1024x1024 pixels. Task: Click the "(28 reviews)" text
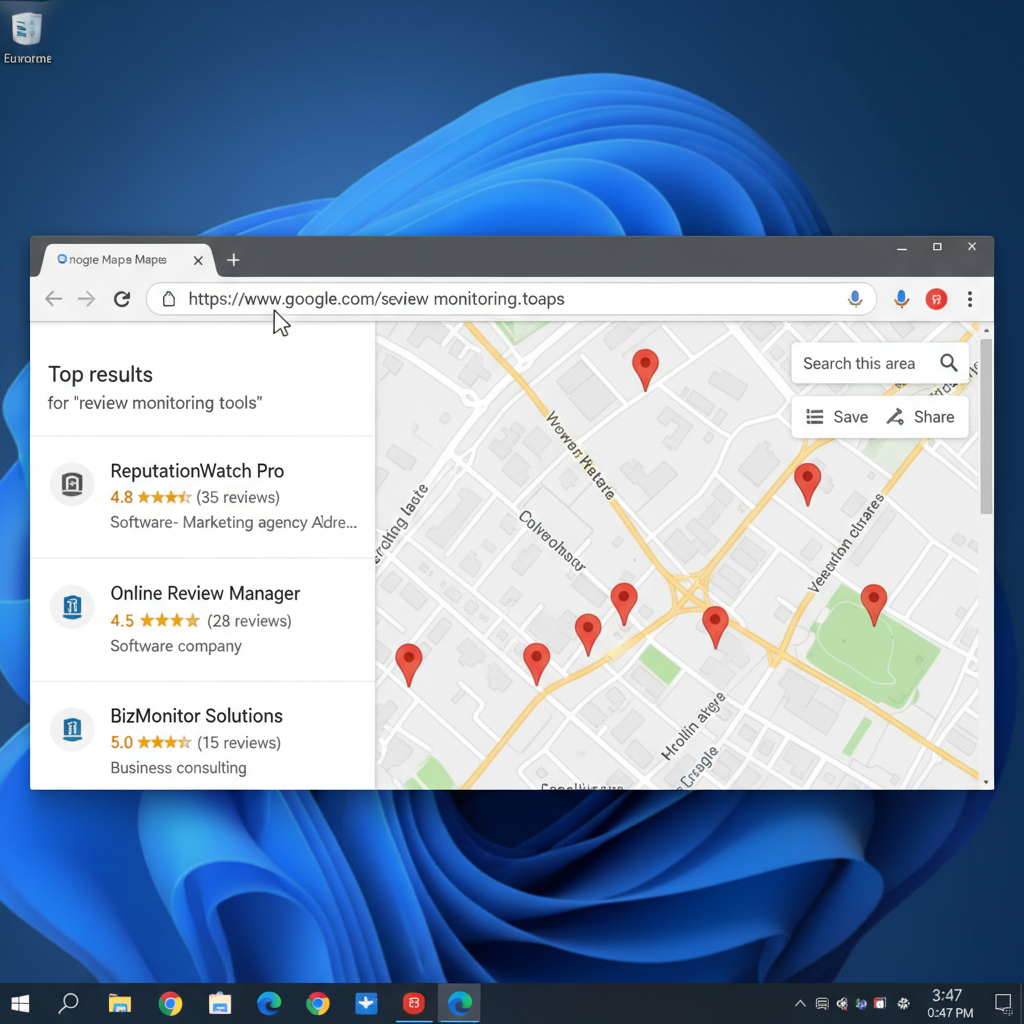pyautogui.click(x=249, y=620)
